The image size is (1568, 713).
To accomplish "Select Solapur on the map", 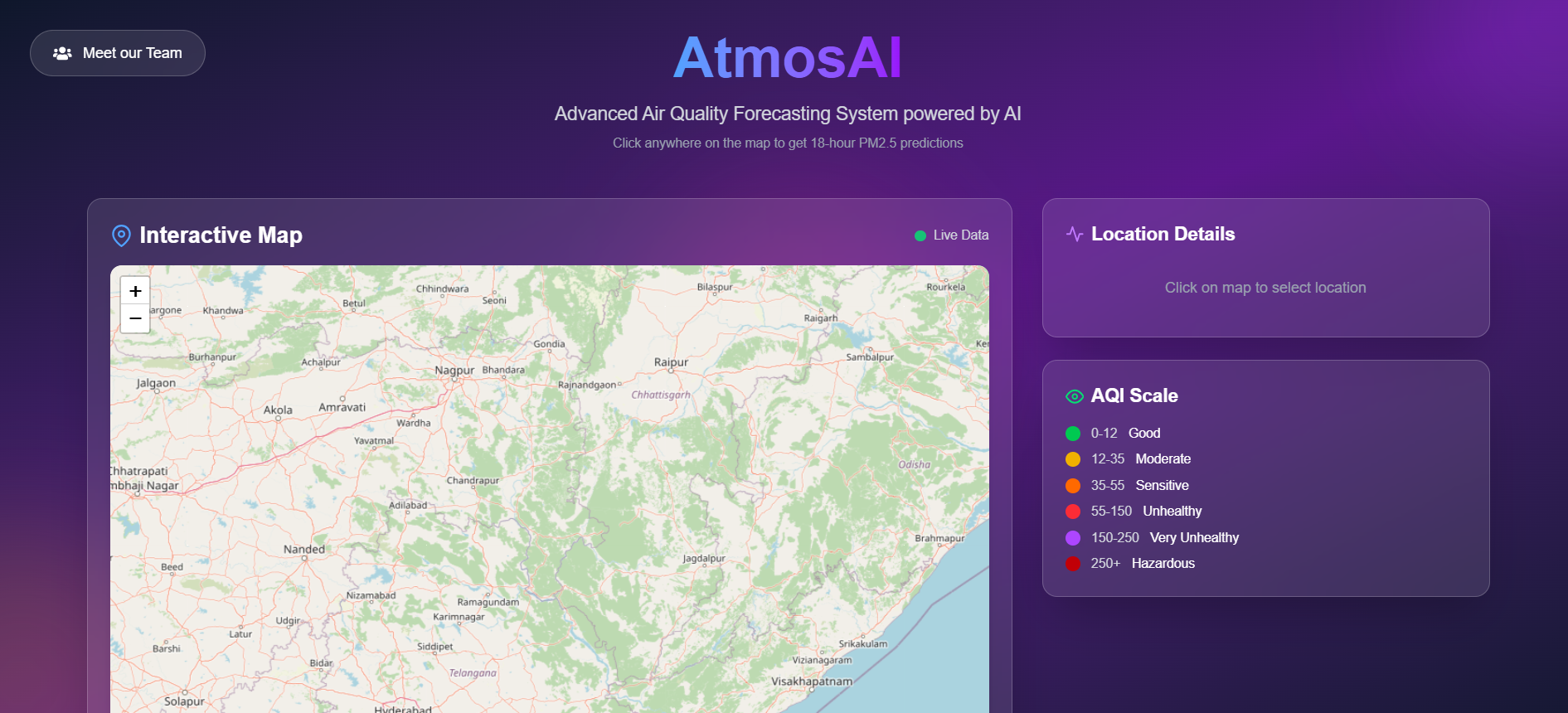I will 184,701.
